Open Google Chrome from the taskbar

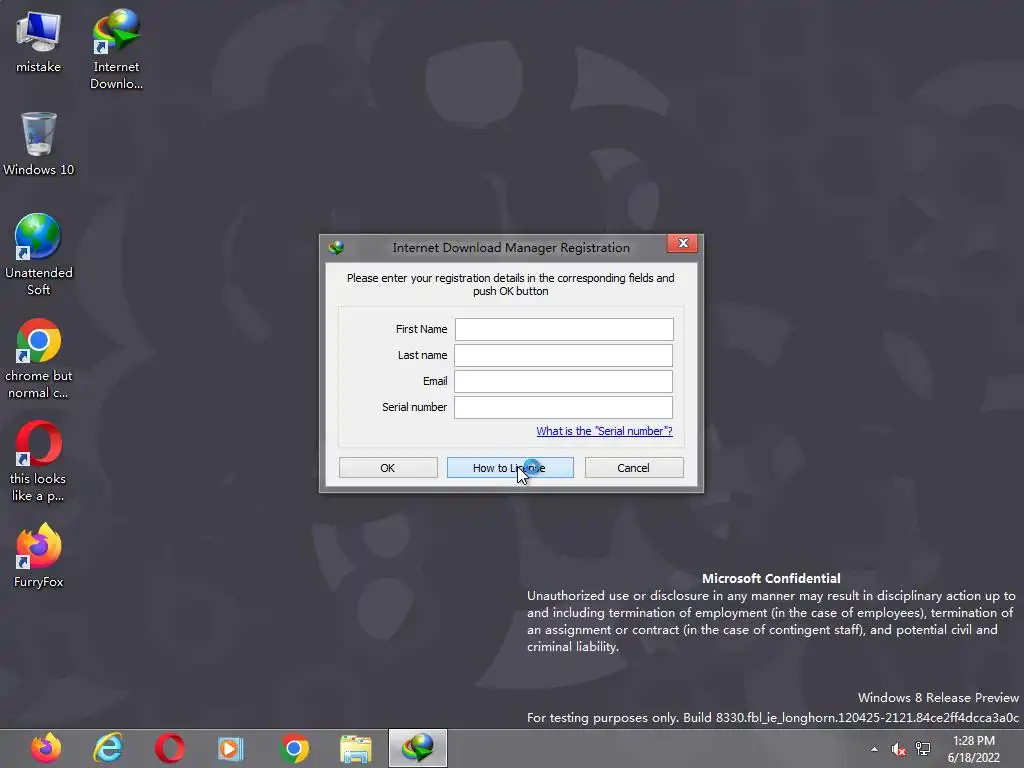pyautogui.click(x=294, y=748)
